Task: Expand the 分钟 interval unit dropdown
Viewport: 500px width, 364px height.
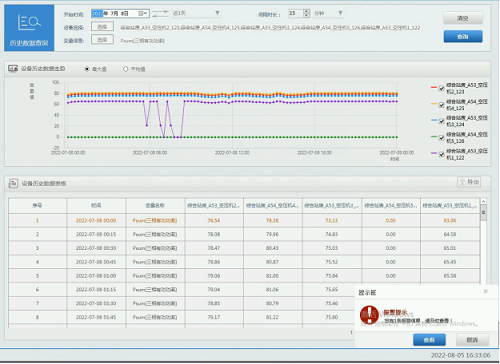Action: tap(340, 13)
